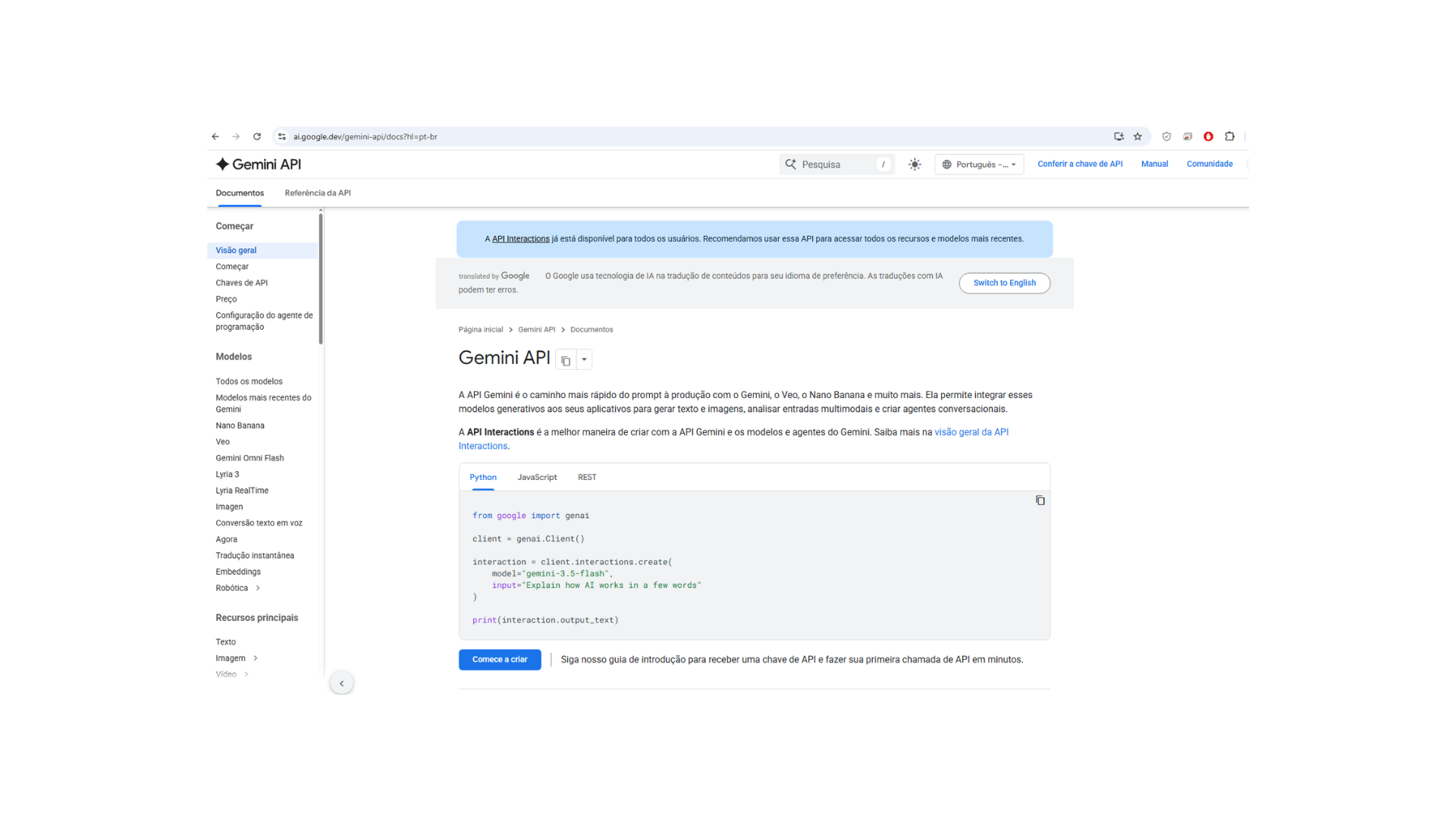The height and width of the screenshot is (819, 1456).
Task: Open Agora in the sidebar
Action: click(x=226, y=540)
